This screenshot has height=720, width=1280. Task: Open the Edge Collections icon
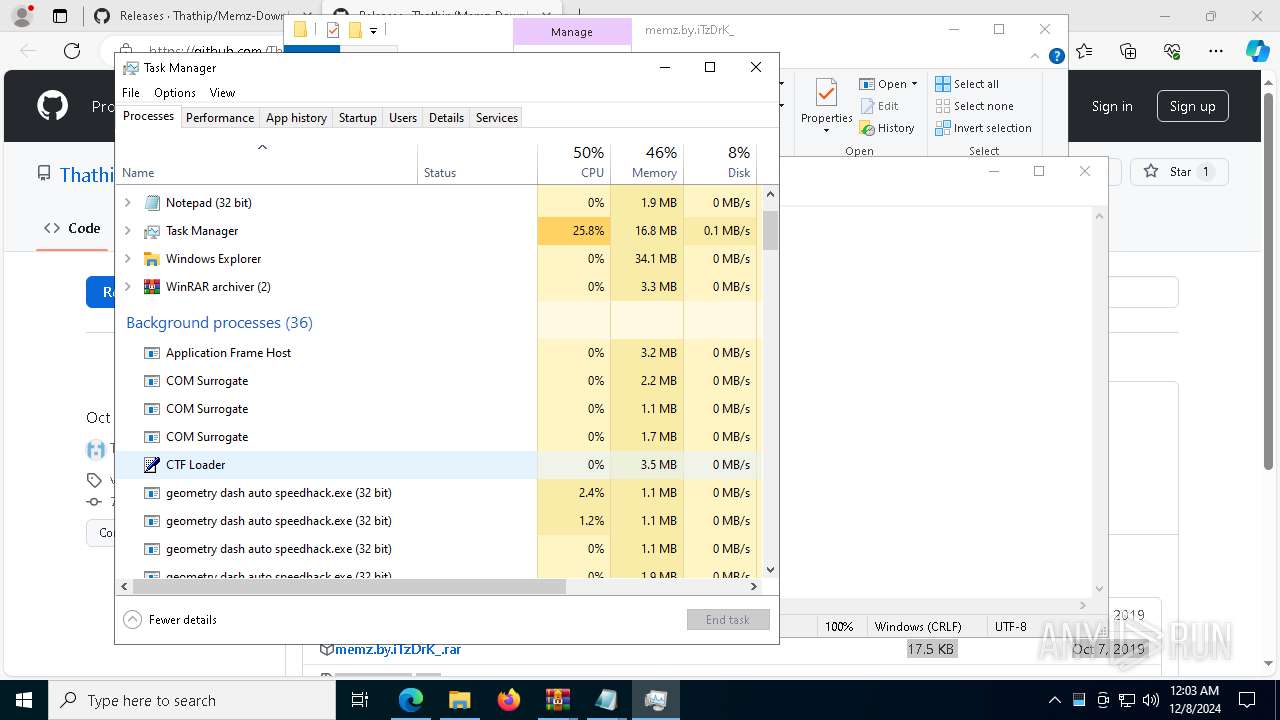(1128, 51)
